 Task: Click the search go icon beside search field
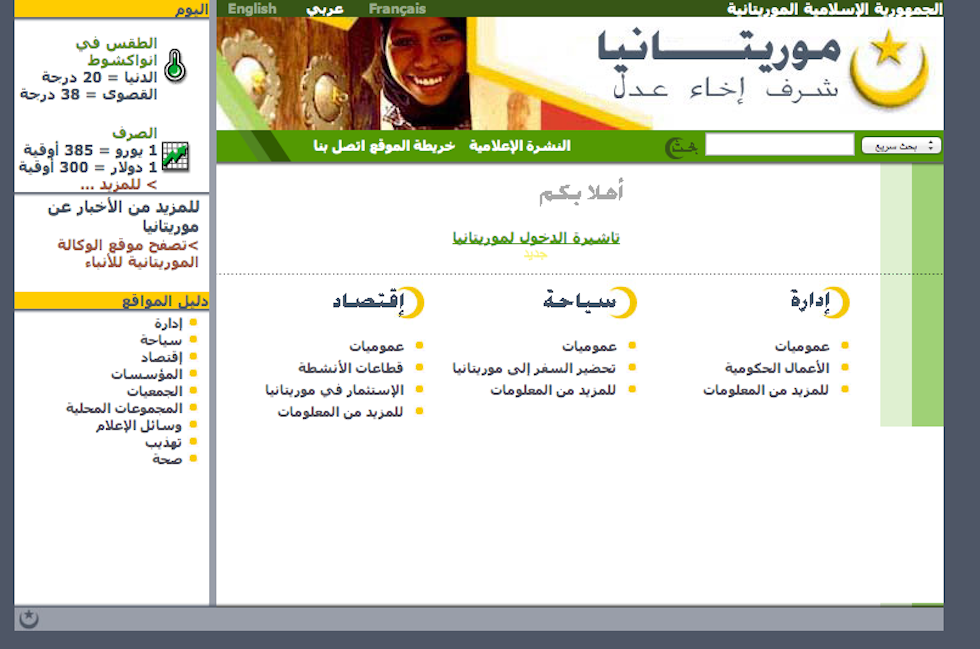click(x=682, y=147)
